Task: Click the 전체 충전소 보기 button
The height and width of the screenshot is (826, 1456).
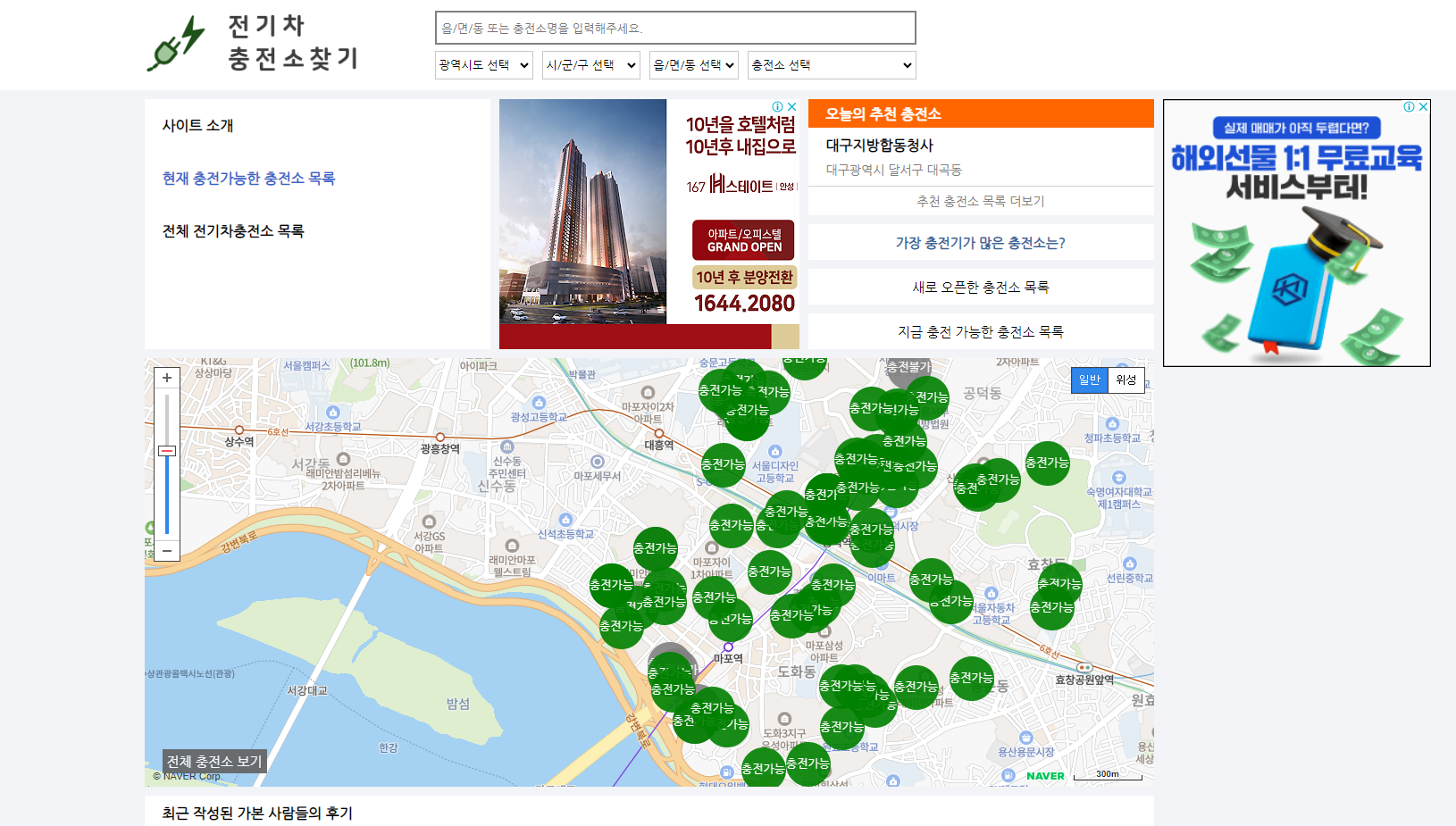Action: coord(214,761)
